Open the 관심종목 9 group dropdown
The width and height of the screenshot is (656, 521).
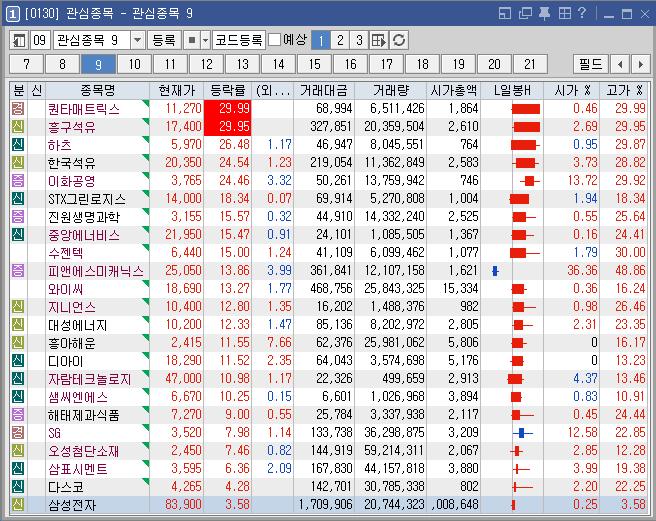137,40
